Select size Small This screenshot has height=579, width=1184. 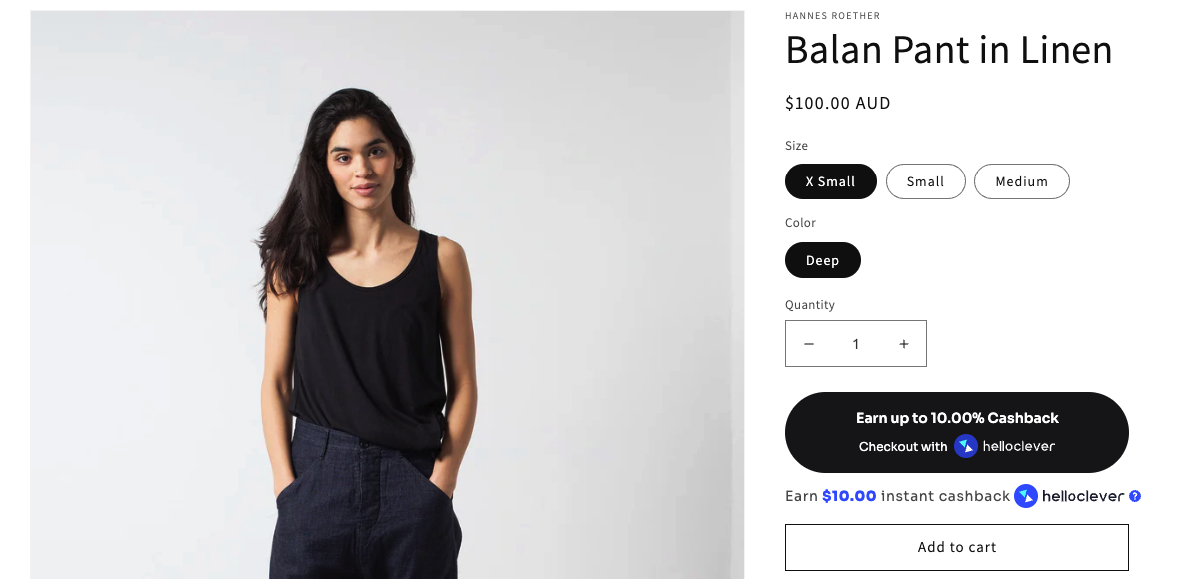pyautogui.click(x=926, y=181)
